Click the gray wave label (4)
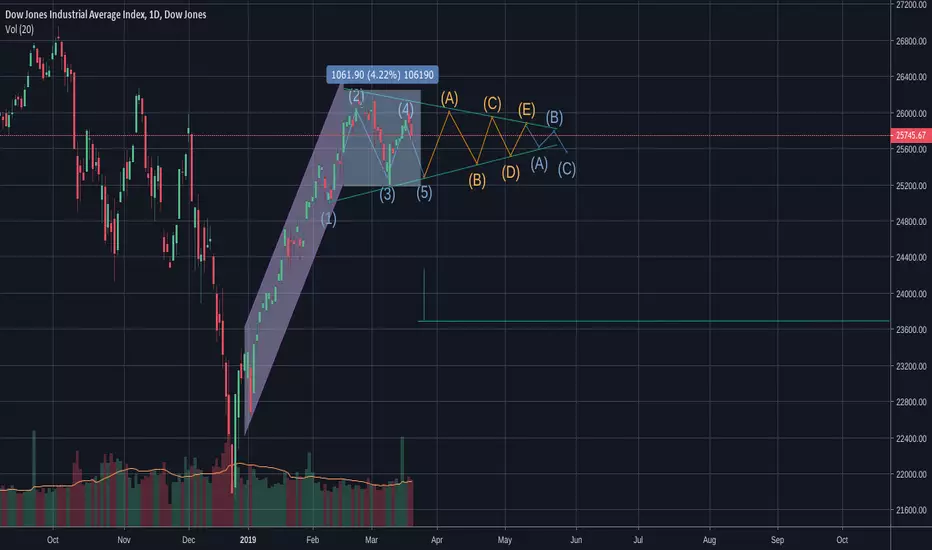The image size is (932, 550). click(406, 109)
